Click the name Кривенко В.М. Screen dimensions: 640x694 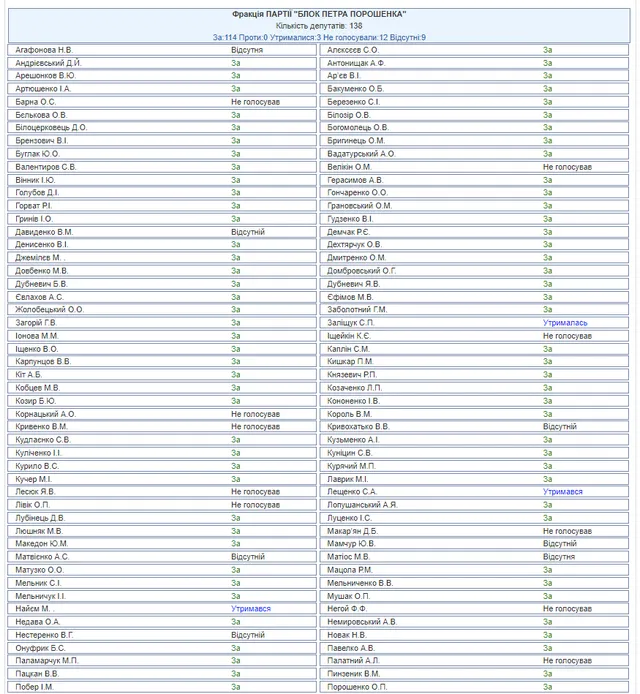click(41, 427)
